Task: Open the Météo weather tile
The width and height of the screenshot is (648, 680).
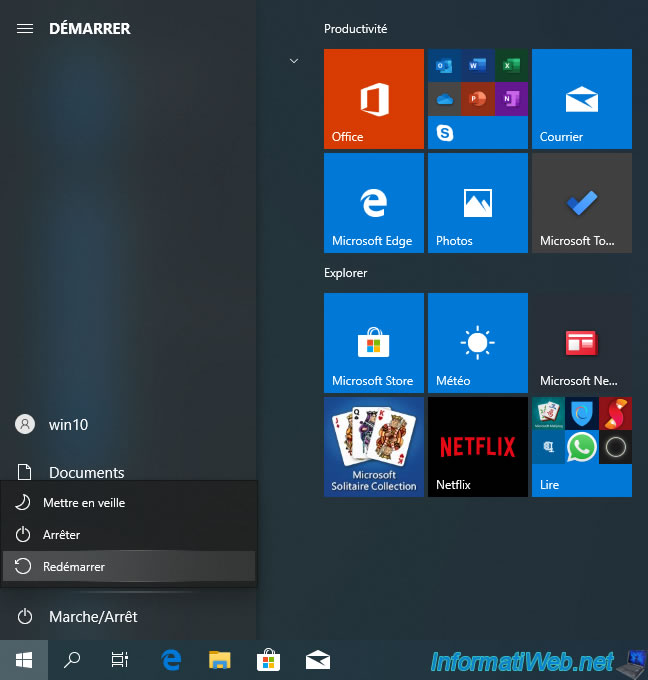Action: 477,343
